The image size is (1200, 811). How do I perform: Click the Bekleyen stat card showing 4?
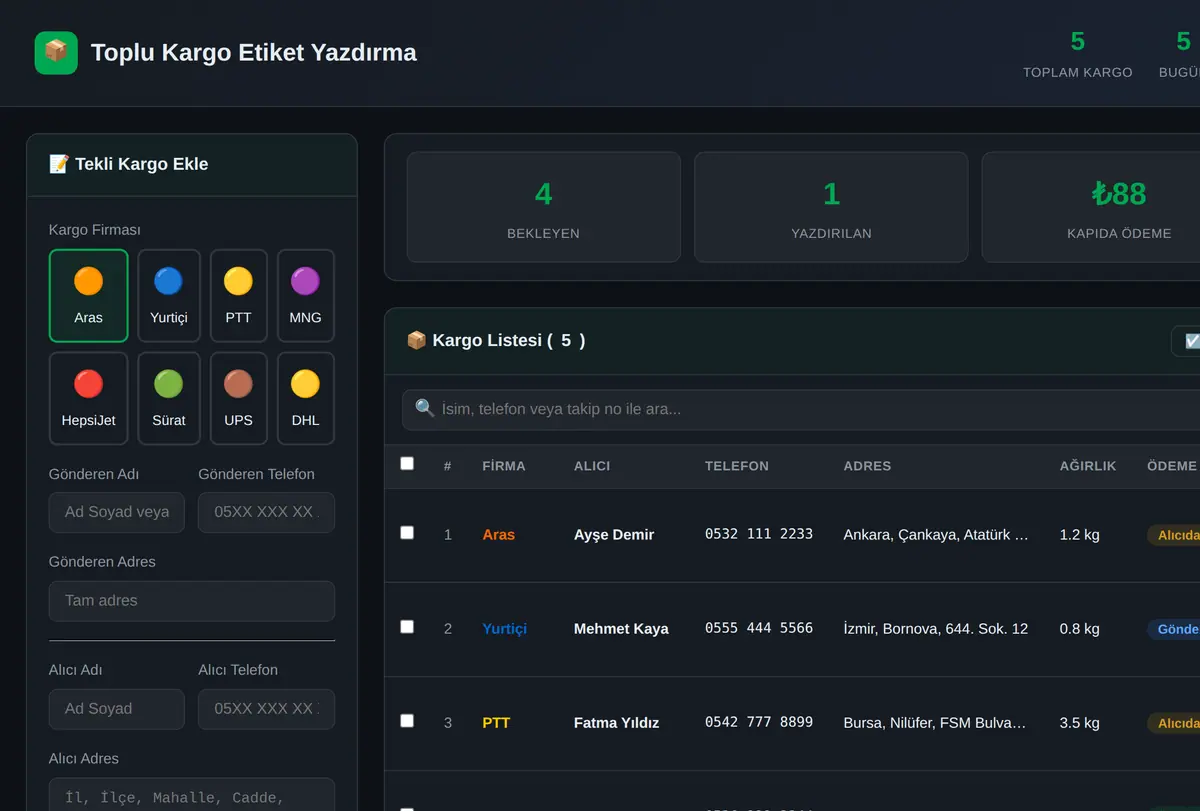tap(544, 207)
